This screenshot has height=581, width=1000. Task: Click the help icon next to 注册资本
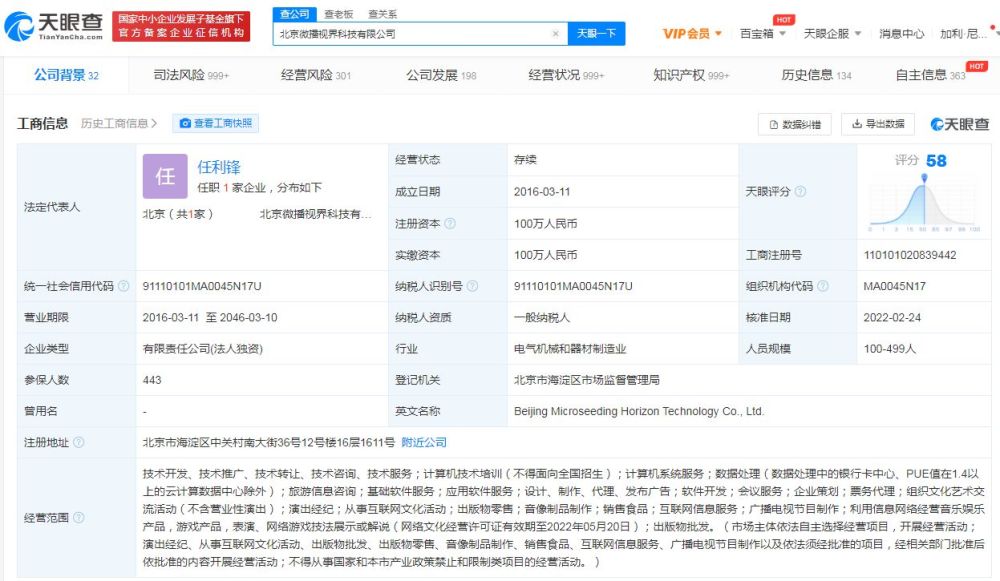[x=450, y=223]
